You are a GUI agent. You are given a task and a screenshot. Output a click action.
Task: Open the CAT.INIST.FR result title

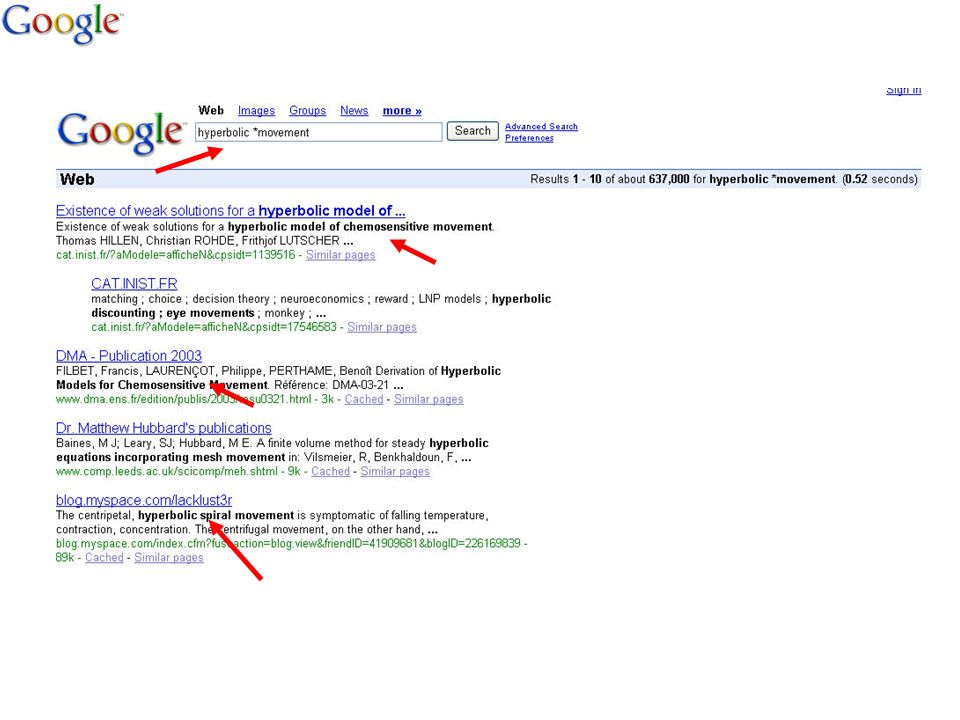(x=134, y=283)
